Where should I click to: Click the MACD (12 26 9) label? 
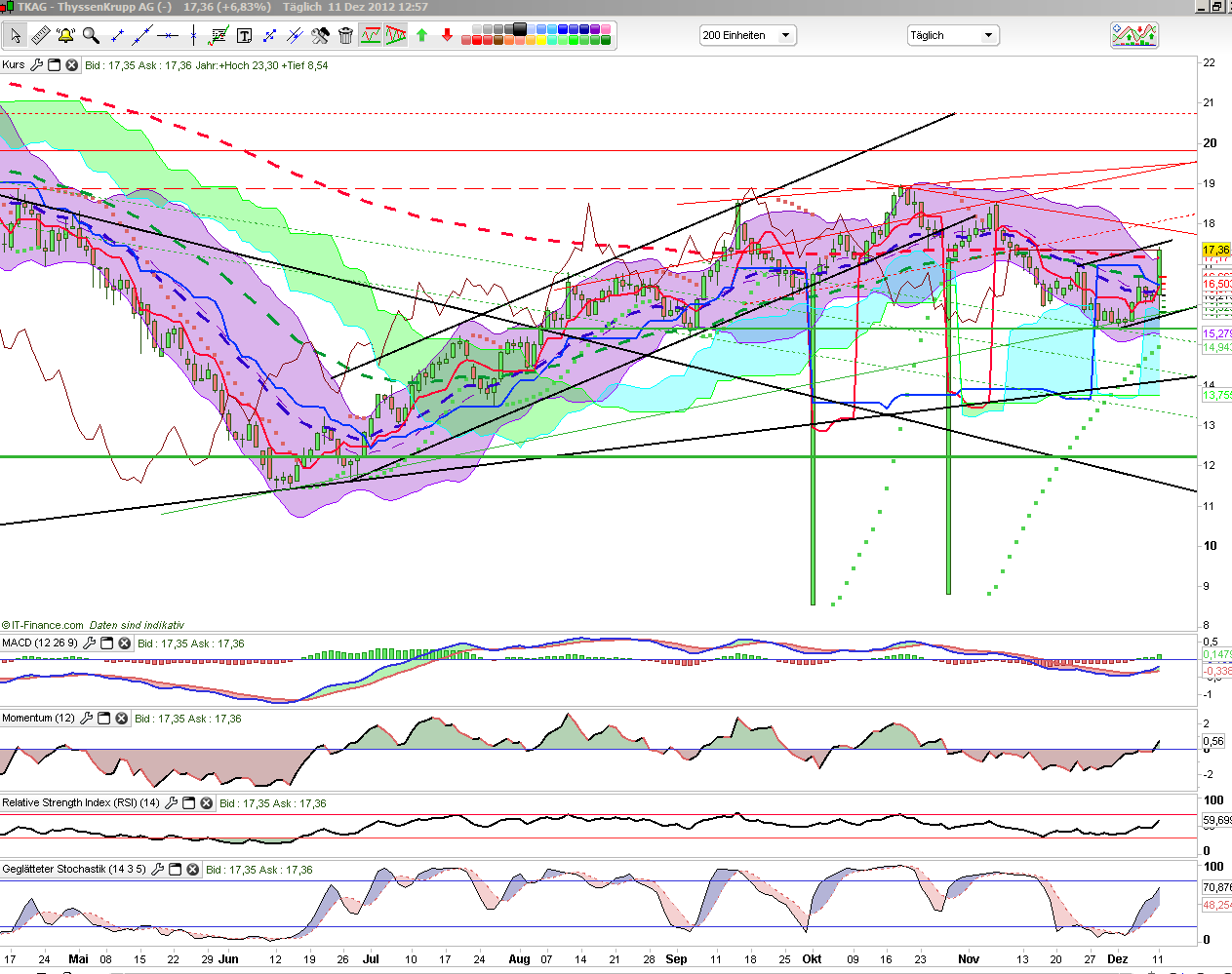[x=40, y=643]
